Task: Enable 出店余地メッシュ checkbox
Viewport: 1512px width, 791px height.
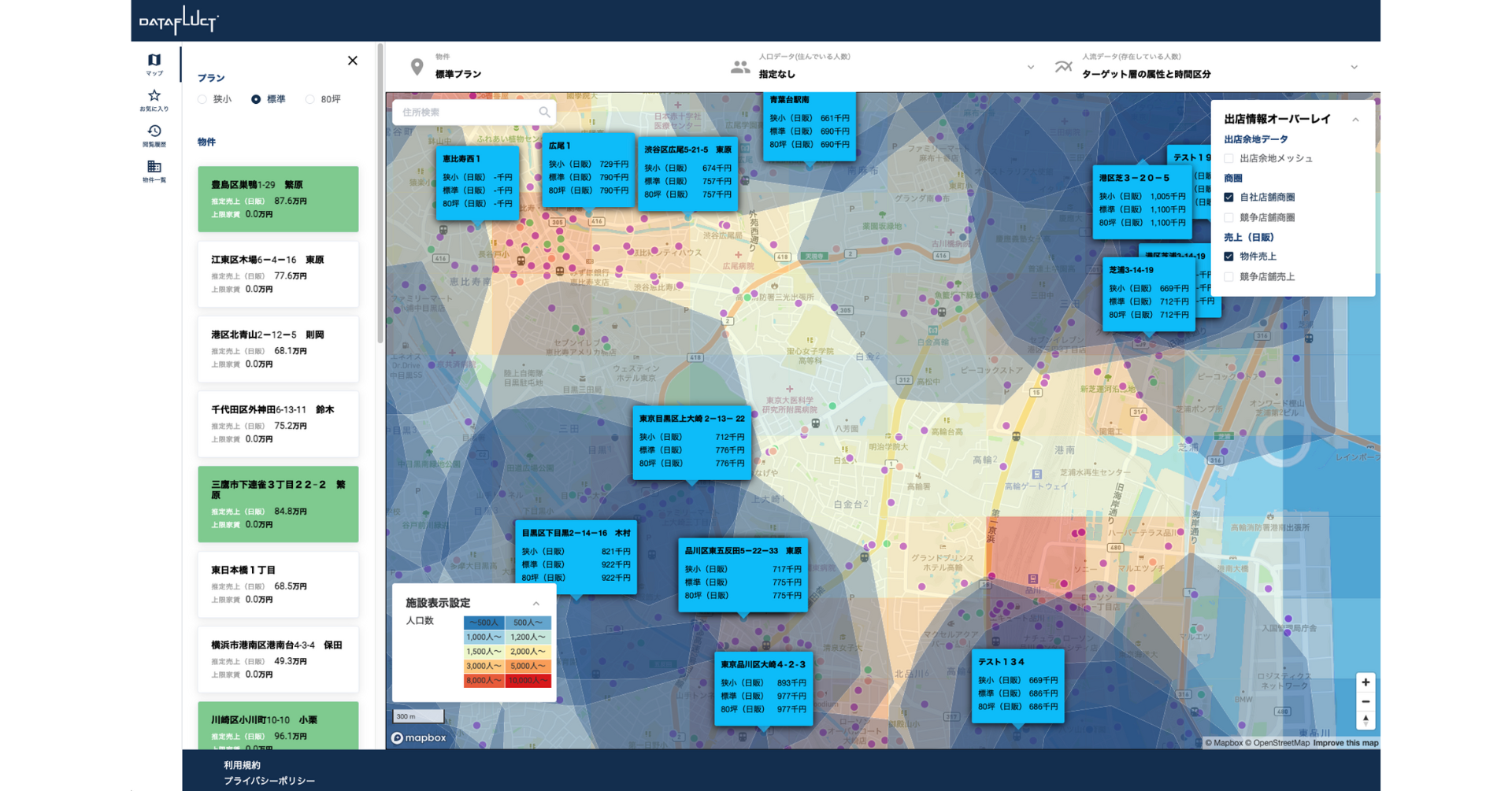Action: (x=1228, y=158)
